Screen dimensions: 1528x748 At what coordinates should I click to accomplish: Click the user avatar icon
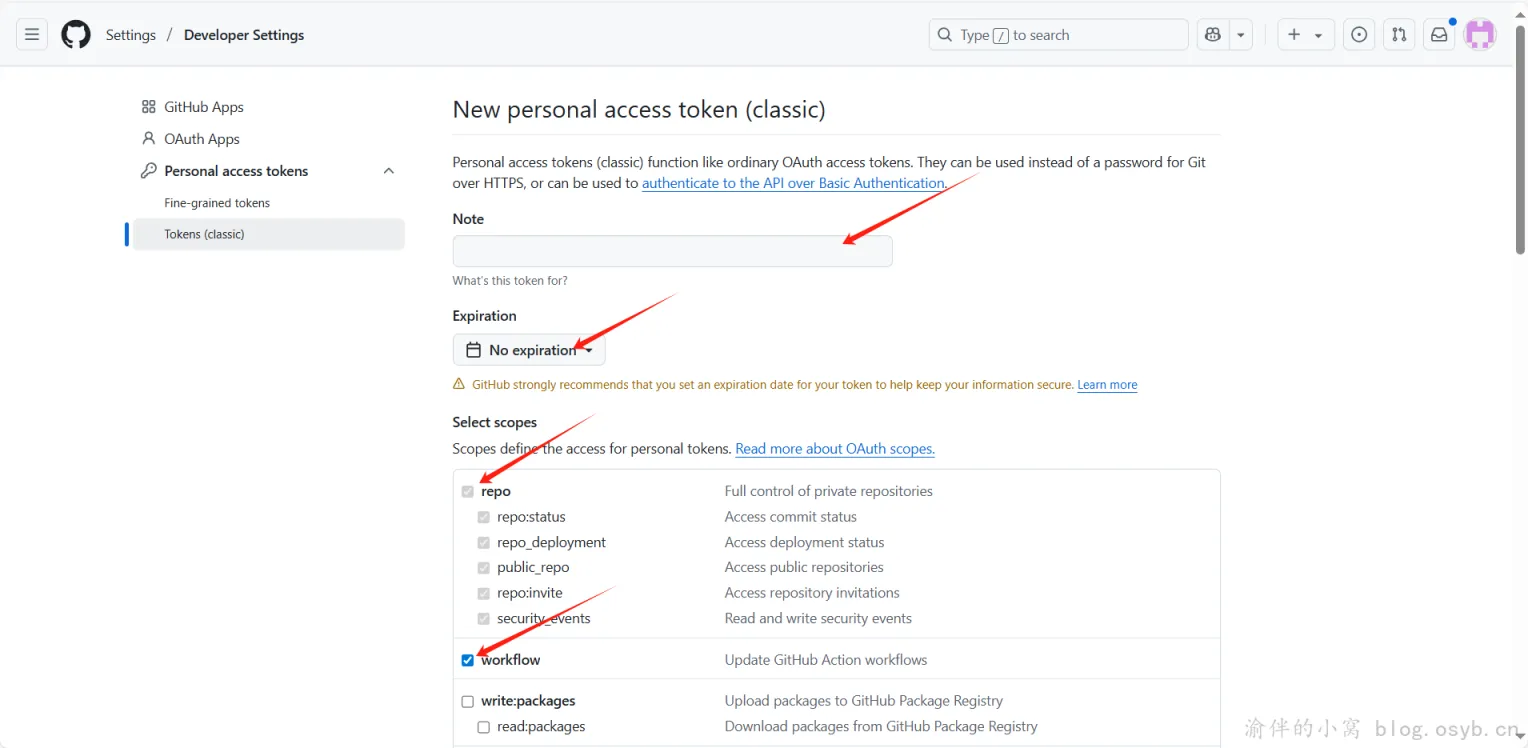click(1480, 35)
